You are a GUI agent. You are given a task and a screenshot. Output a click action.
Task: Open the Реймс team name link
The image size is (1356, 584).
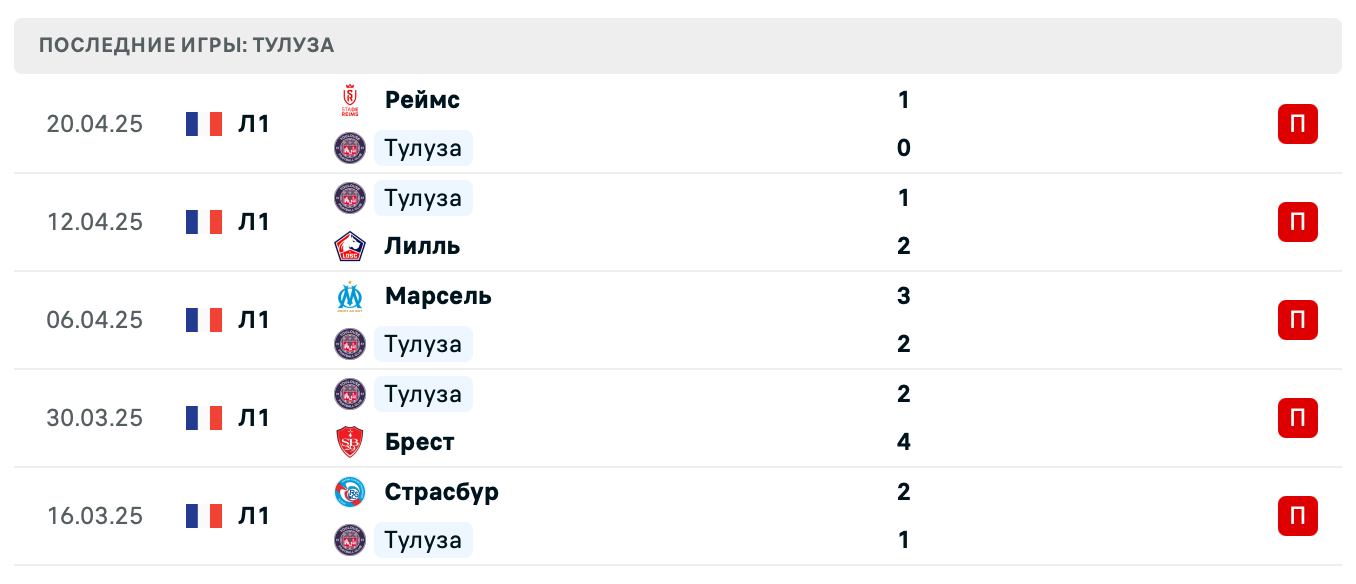(x=422, y=100)
